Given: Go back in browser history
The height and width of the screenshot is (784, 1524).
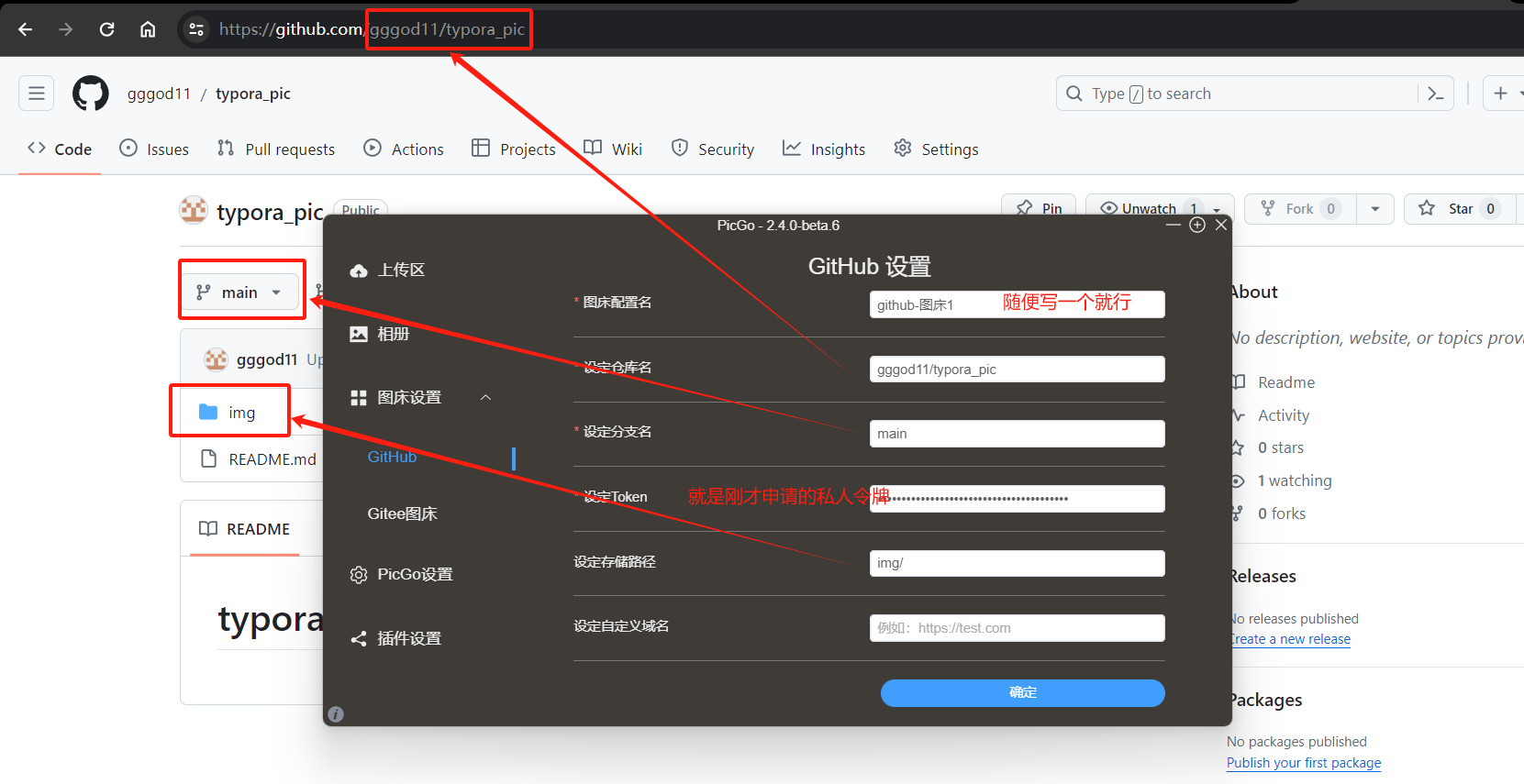Looking at the screenshot, I should click(x=26, y=29).
